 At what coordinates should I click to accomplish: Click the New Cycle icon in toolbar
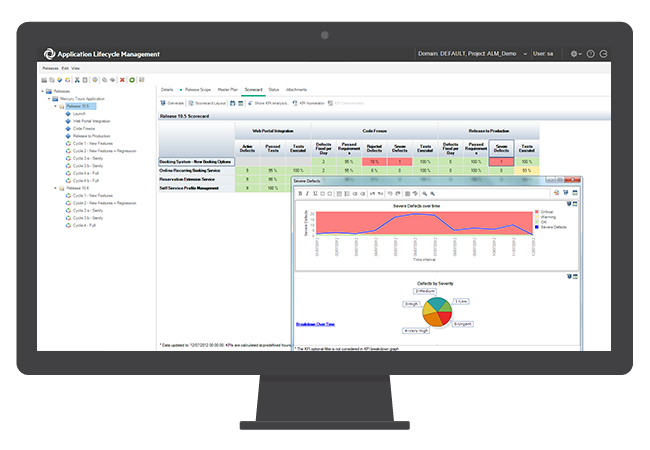68,80
